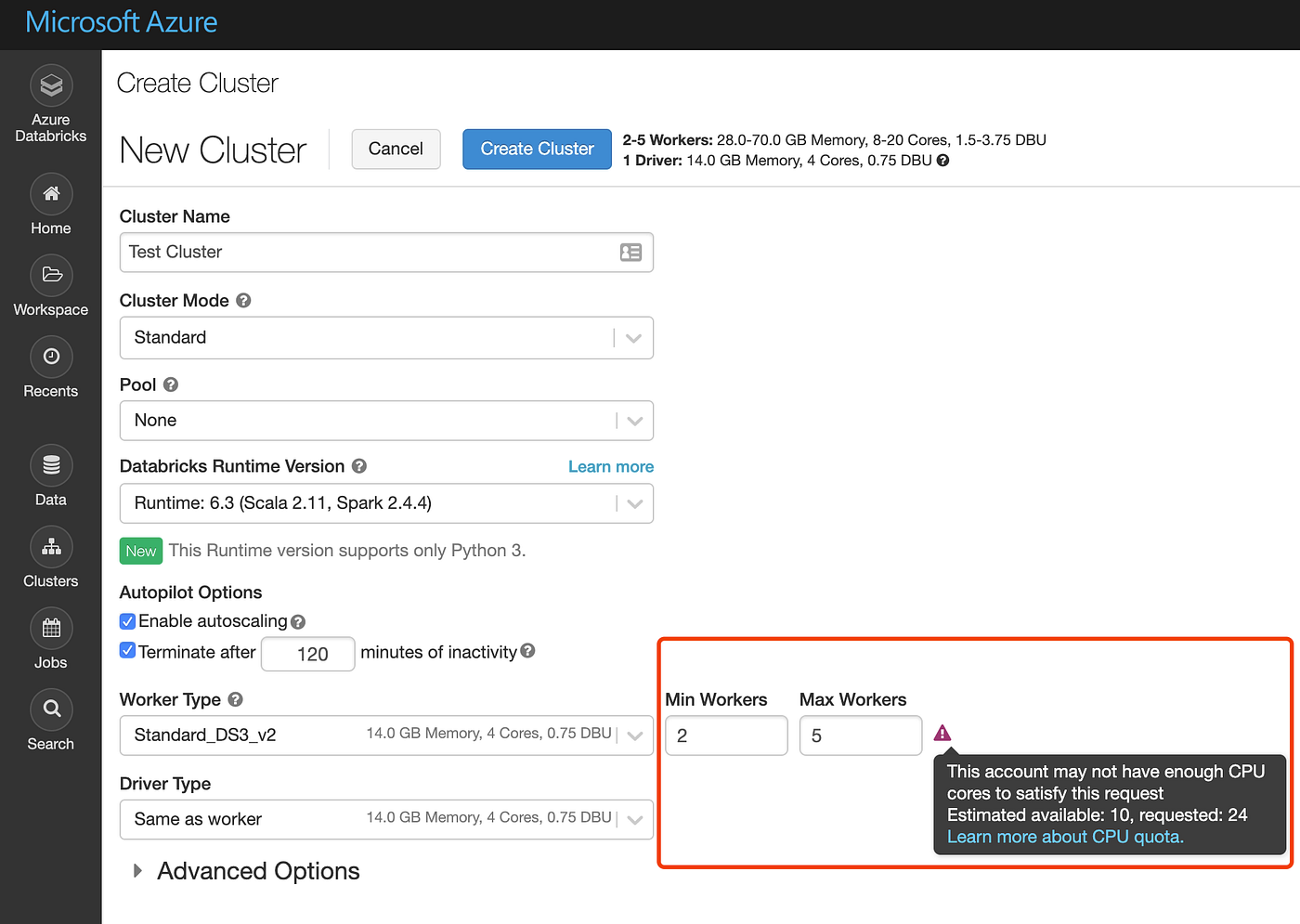Screen dimensions: 1300x924
Task: Open the Jobs calendar icon
Action: coord(51,629)
